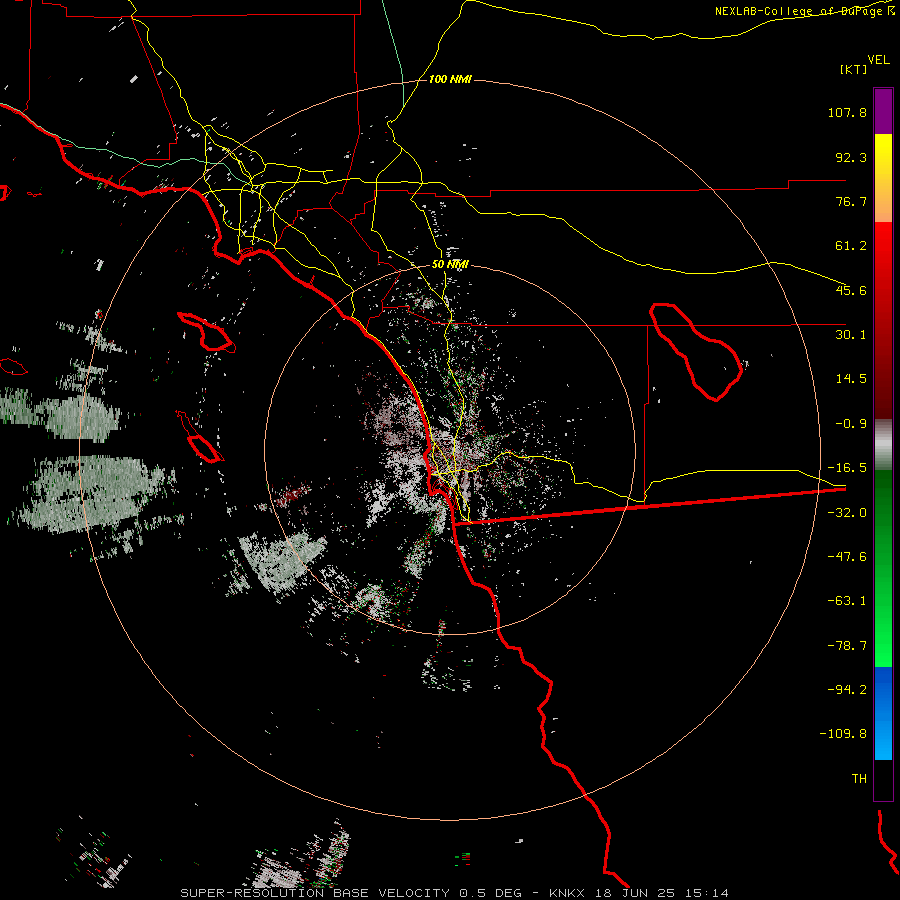Click the KNKX station identifier in caption

567,893
